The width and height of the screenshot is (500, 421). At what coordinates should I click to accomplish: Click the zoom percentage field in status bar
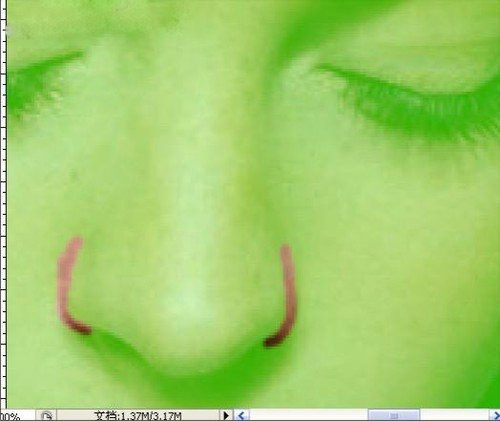pos(17,416)
